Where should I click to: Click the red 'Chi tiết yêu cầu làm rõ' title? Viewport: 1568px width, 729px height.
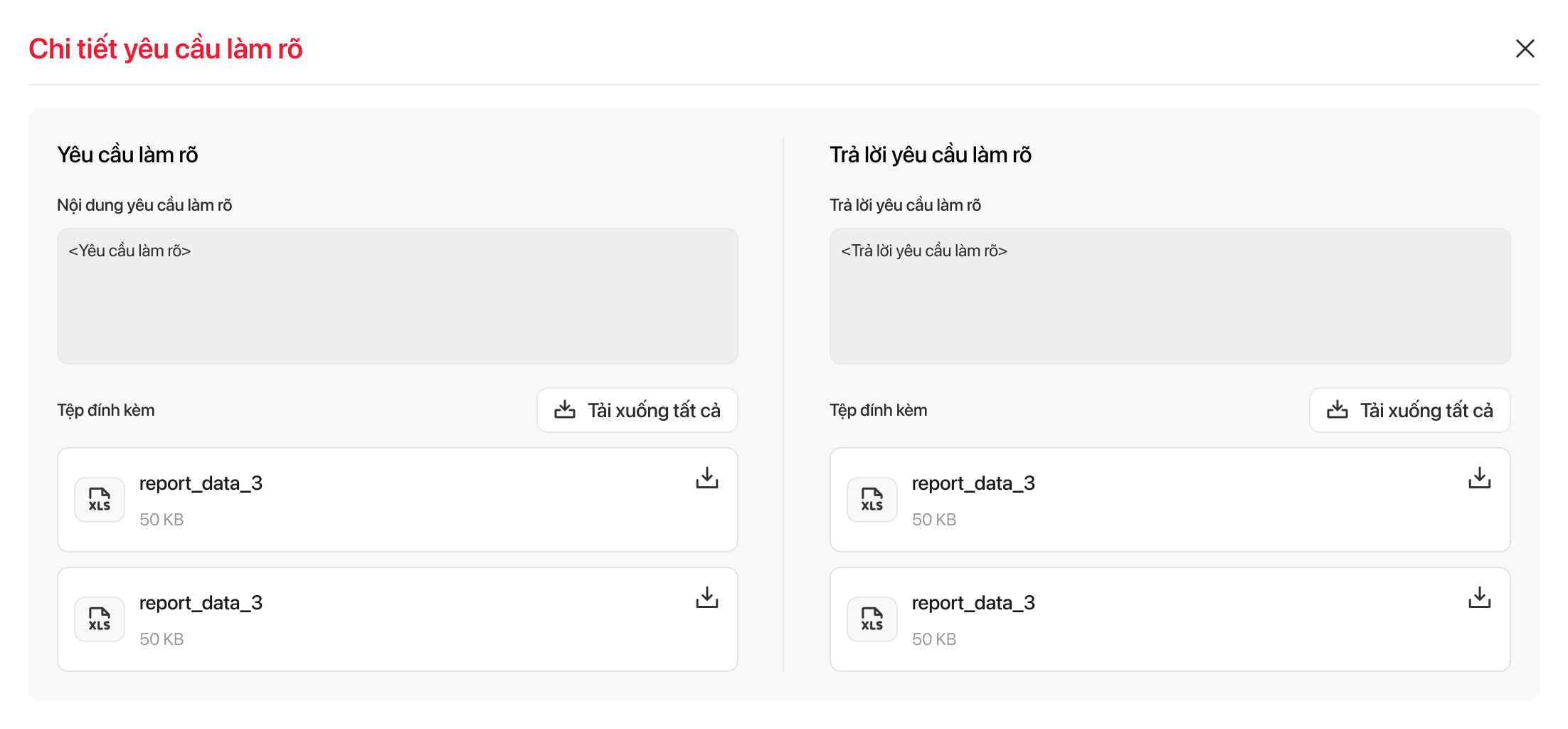coord(166,49)
